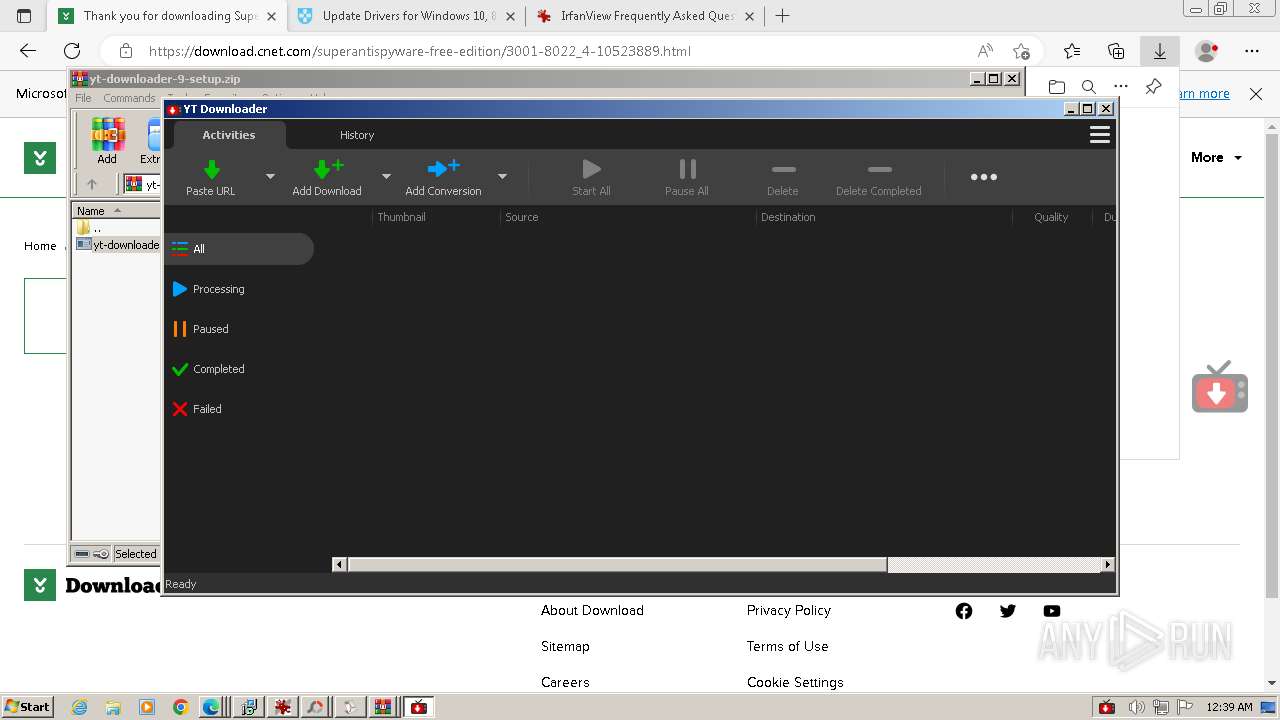Click the Quality column header
Image resolution: width=1280 pixels, height=720 pixels.
pyautogui.click(x=1051, y=217)
